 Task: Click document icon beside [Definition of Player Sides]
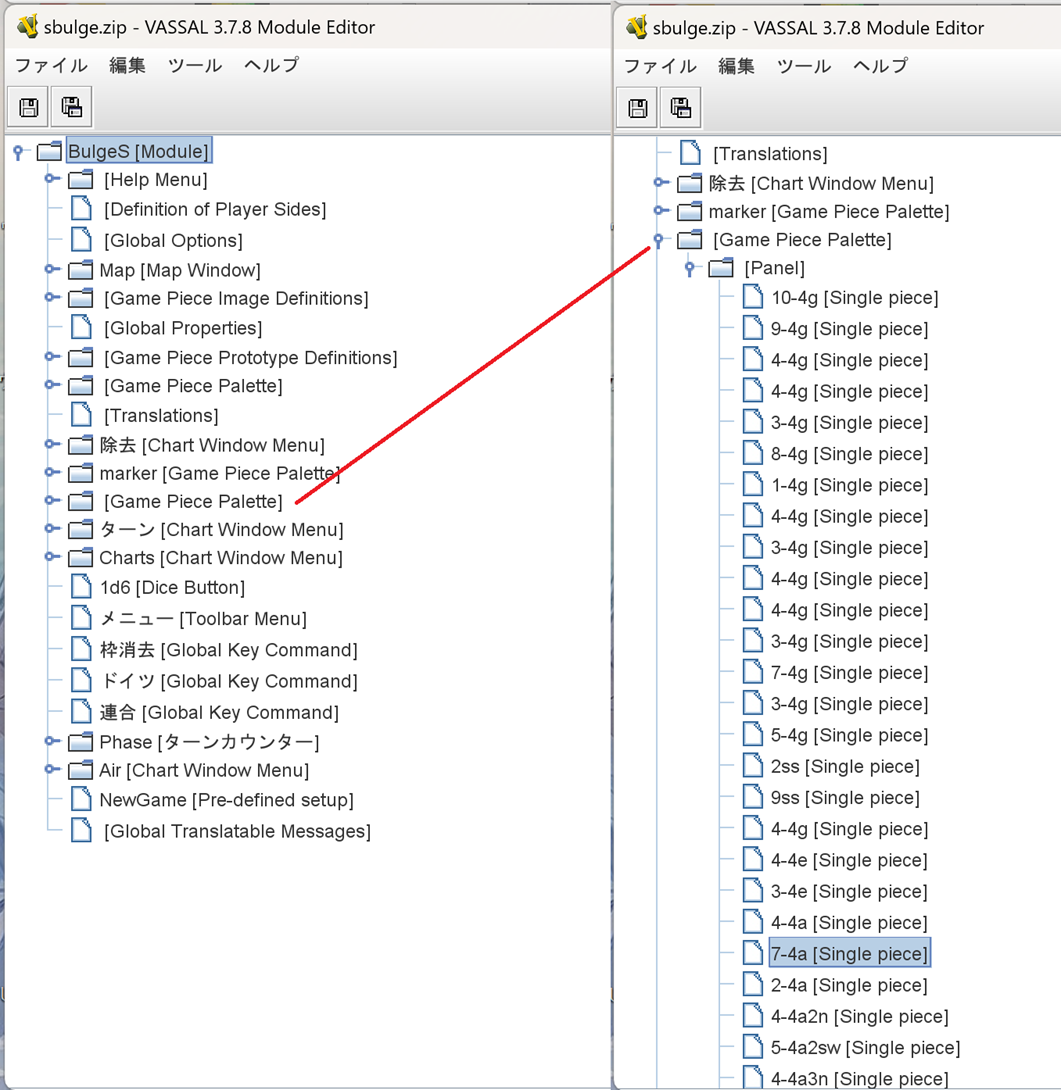[x=81, y=209]
